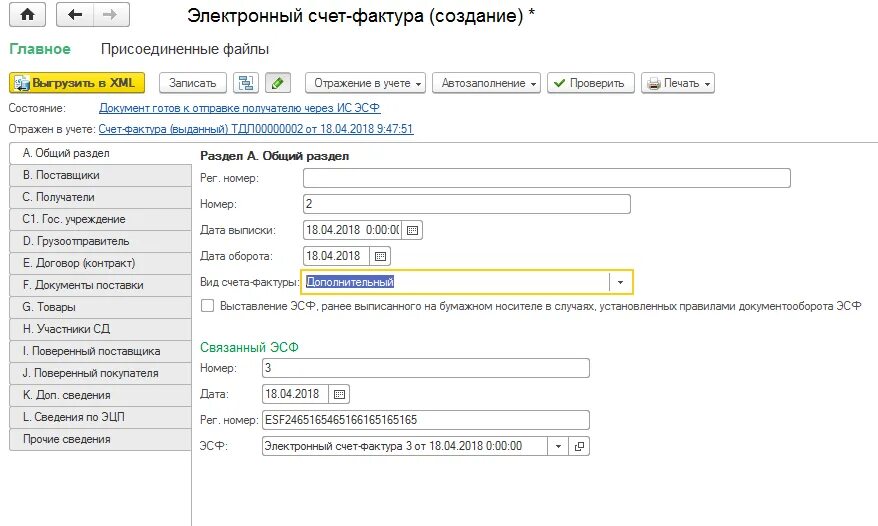The height and width of the screenshot is (526, 878).
Task: Toggle the green pencil edit icon
Action: pos(278,83)
